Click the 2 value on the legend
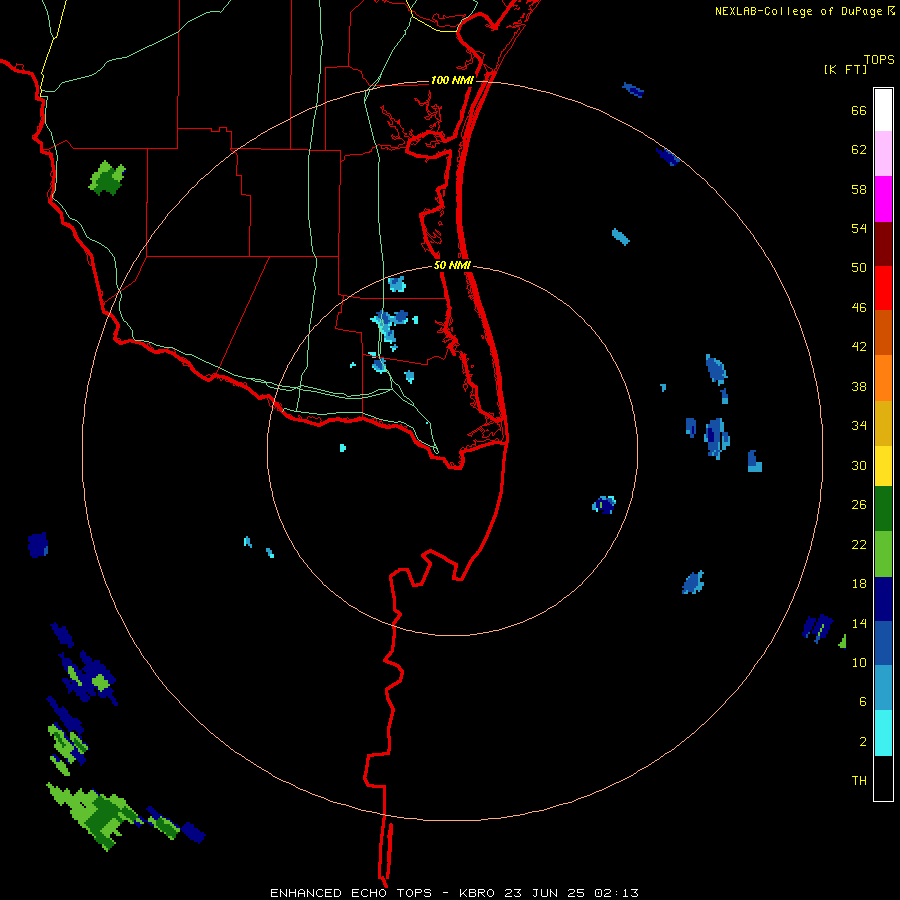The height and width of the screenshot is (900, 900). click(x=863, y=741)
